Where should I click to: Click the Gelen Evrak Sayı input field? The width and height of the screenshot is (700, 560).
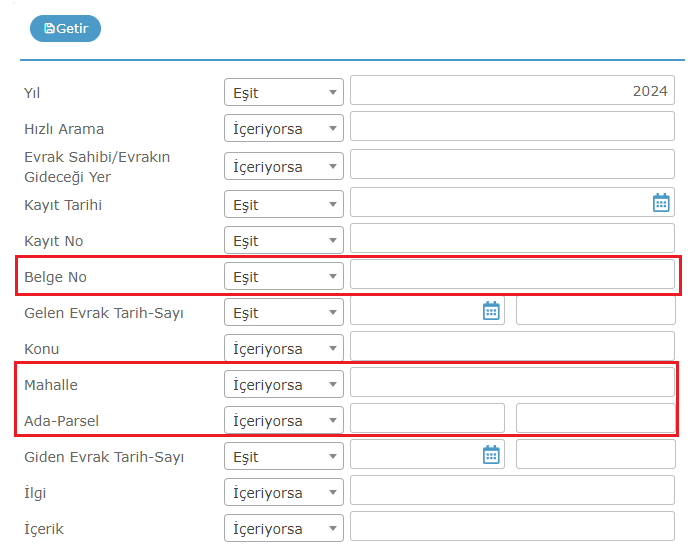596,310
